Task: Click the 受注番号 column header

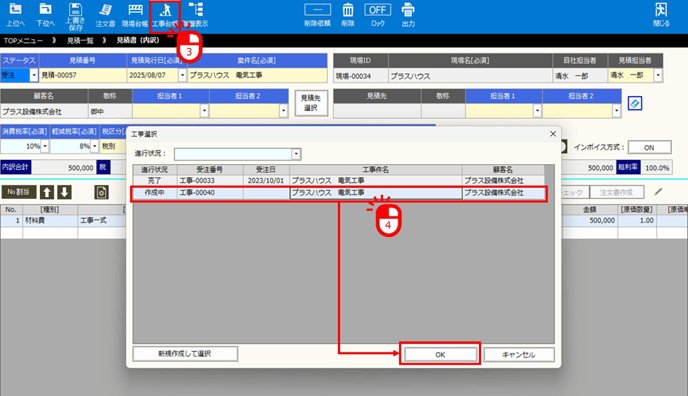Action: [210, 169]
